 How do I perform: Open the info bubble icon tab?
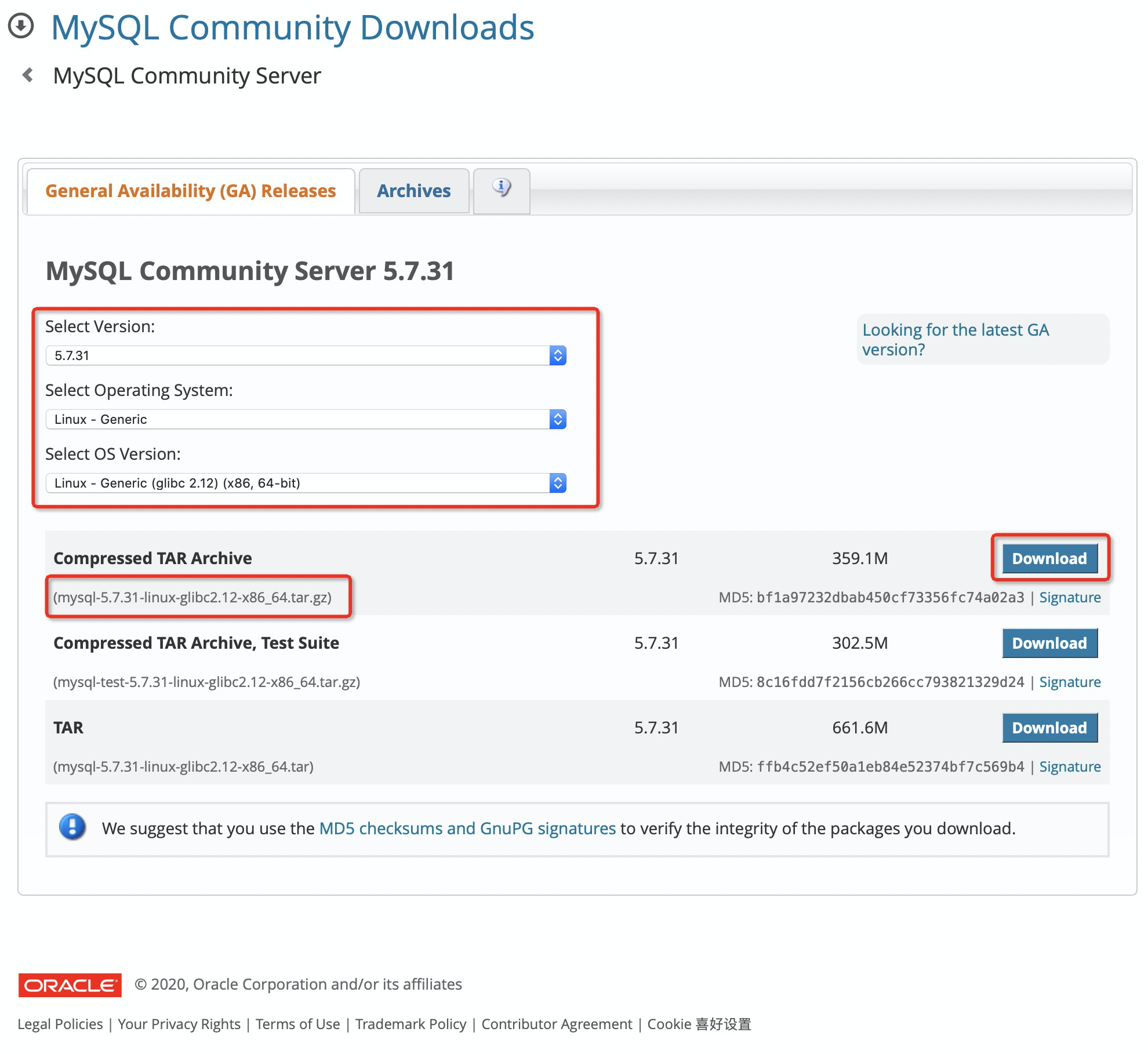pyautogui.click(x=502, y=188)
